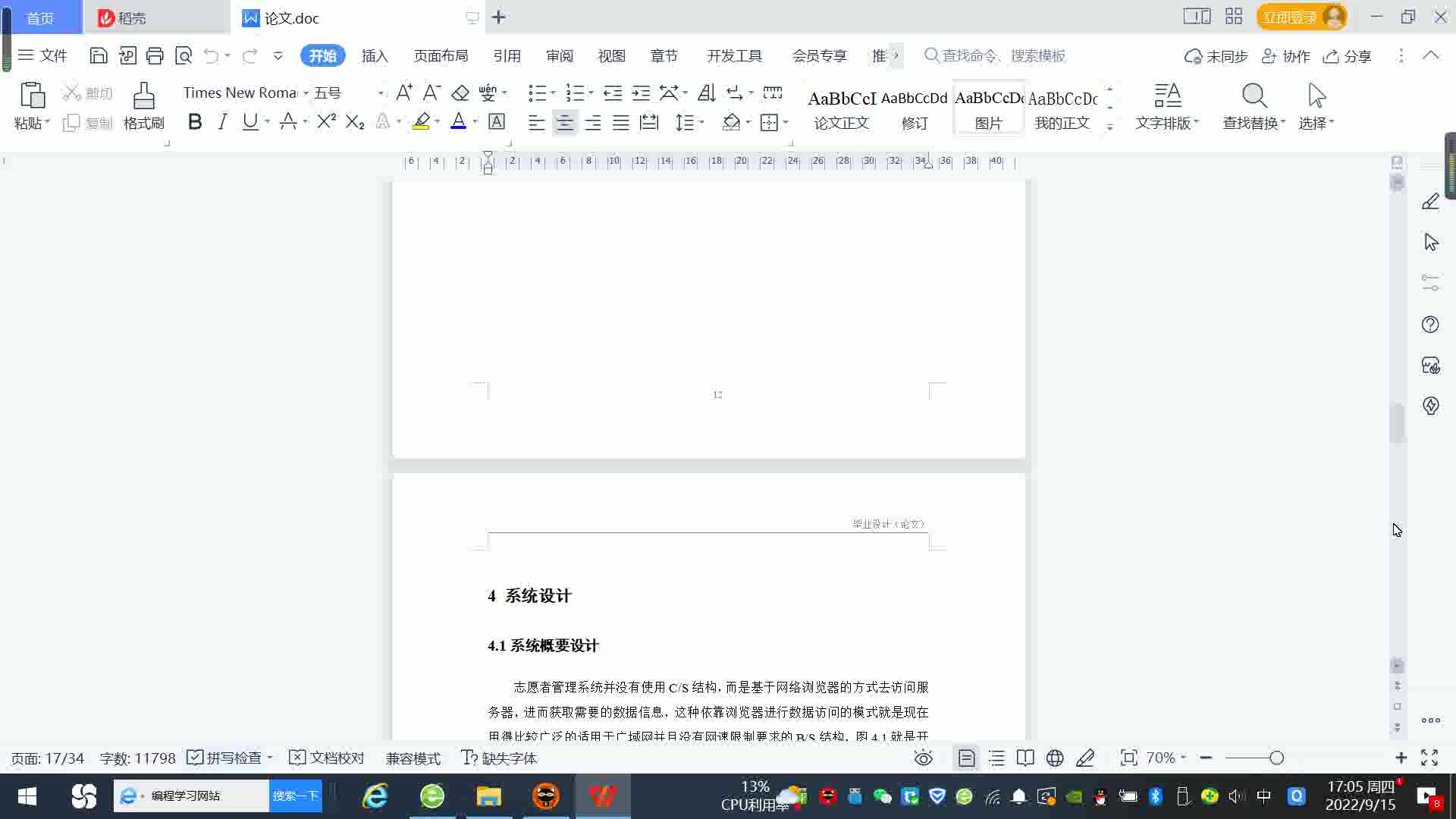1456x819 pixels.
Task: Click the web layout globe icon
Action: coord(1055,758)
